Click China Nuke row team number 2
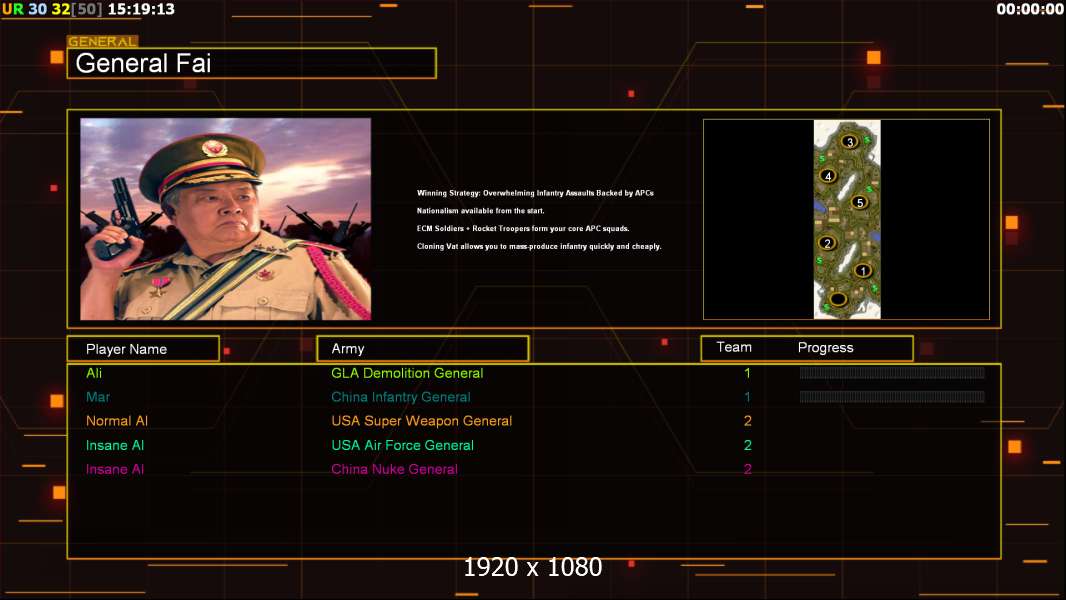1066x600 pixels. tap(747, 469)
